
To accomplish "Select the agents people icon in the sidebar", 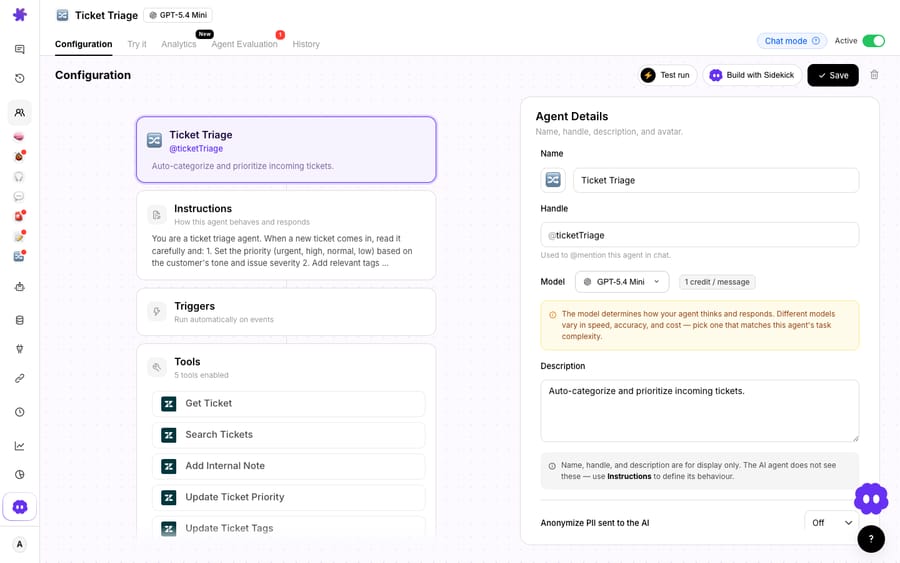I will (x=20, y=112).
